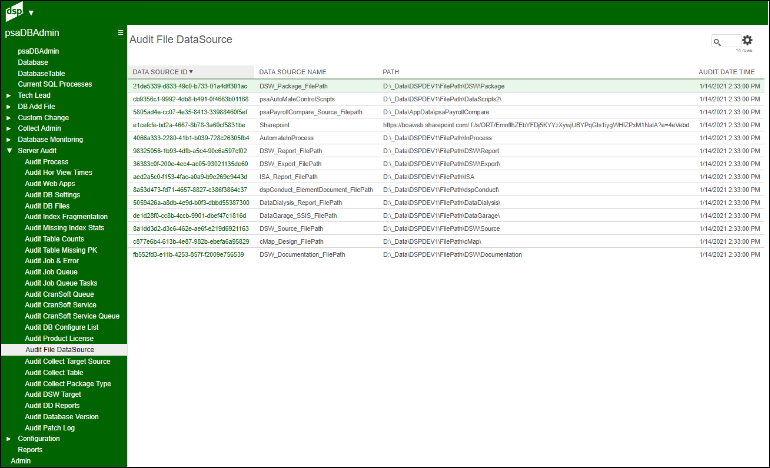
Task: Open the Admin menu item
Action: (x=21, y=461)
